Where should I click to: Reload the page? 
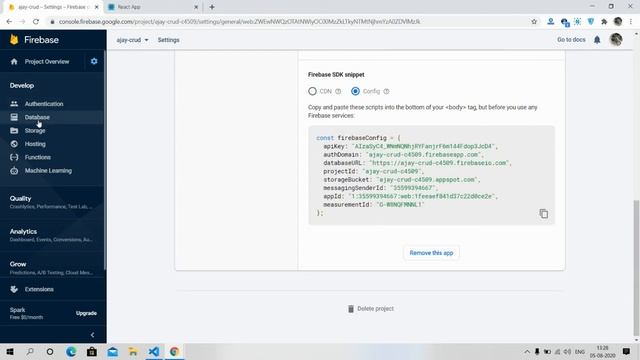(x=36, y=22)
